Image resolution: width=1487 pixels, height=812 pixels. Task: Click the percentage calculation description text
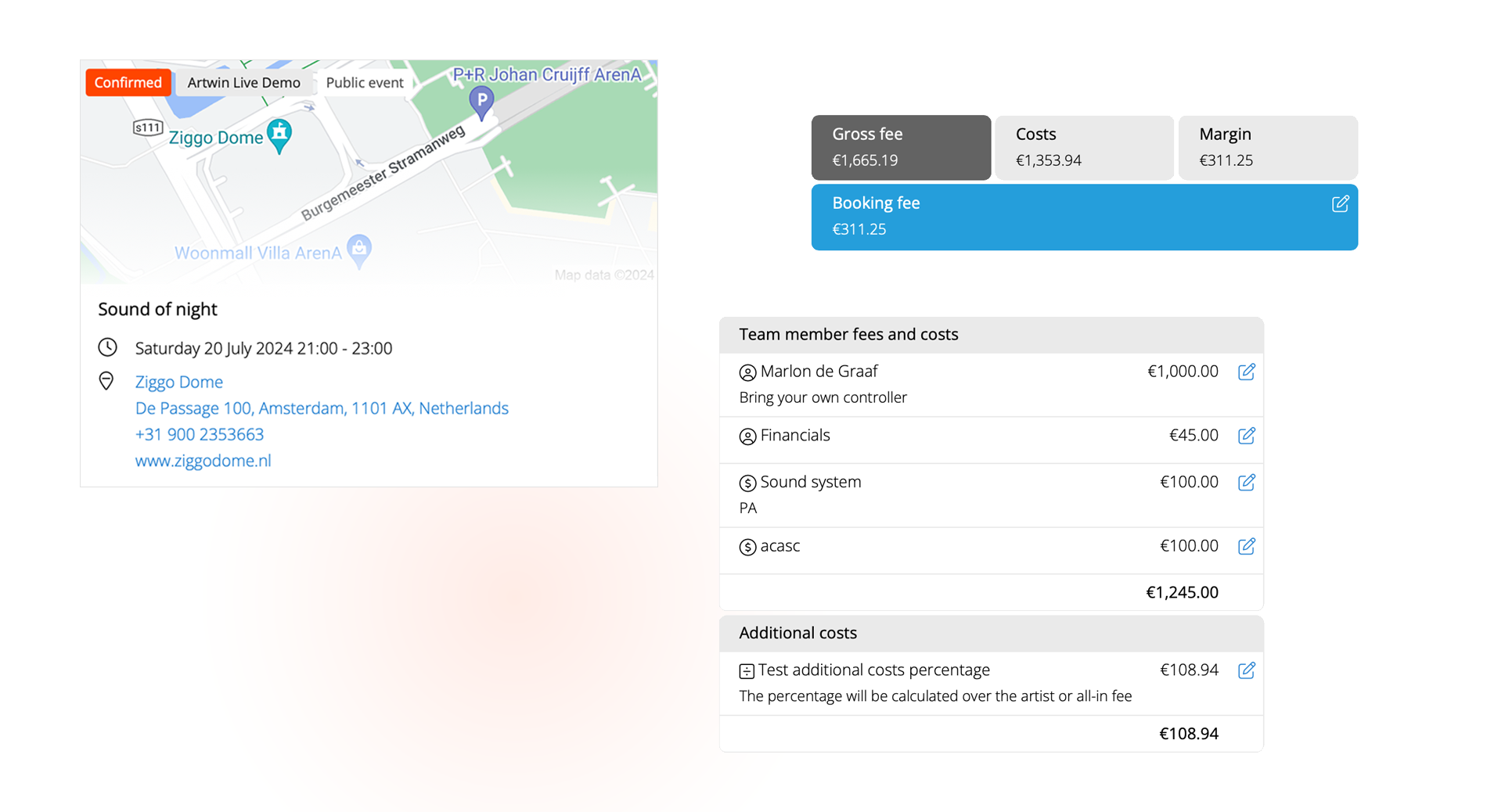(x=935, y=696)
